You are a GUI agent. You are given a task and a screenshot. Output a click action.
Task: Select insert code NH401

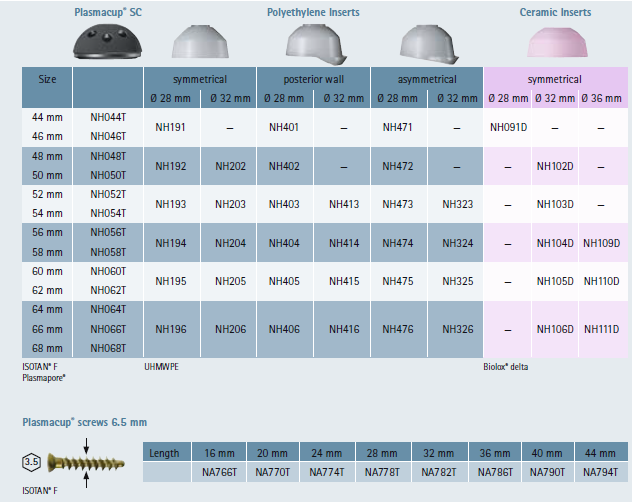click(x=284, y=127)
